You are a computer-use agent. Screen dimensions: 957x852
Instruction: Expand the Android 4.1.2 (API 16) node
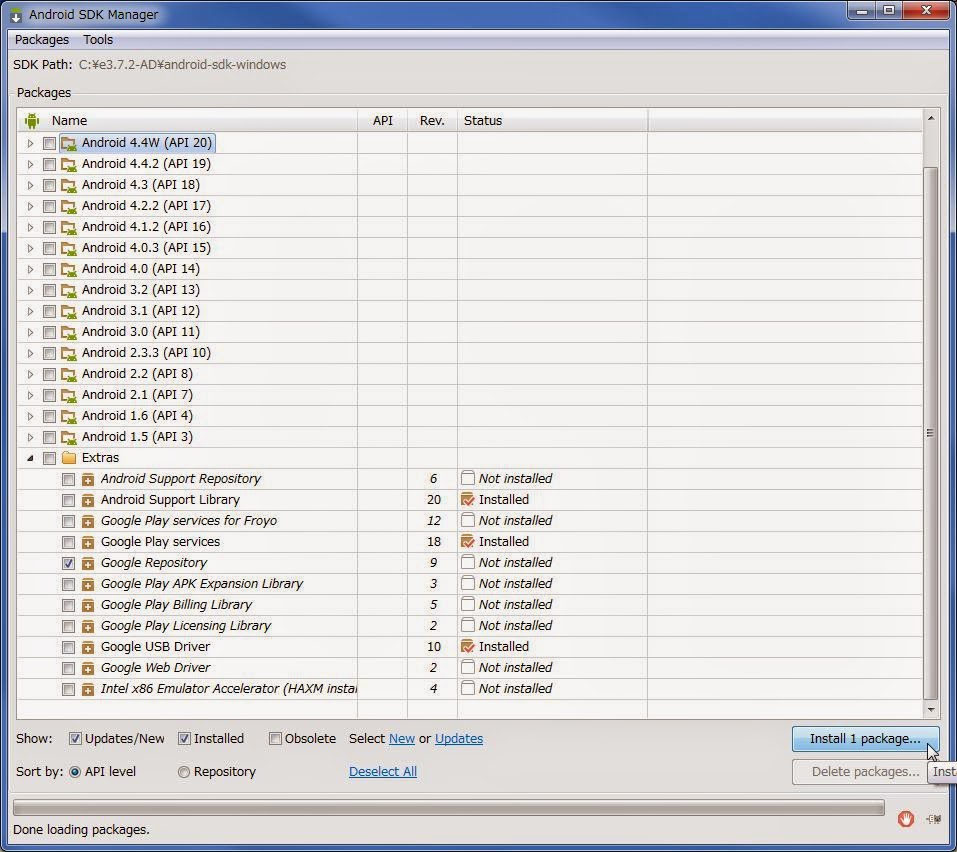click(30, 228)
